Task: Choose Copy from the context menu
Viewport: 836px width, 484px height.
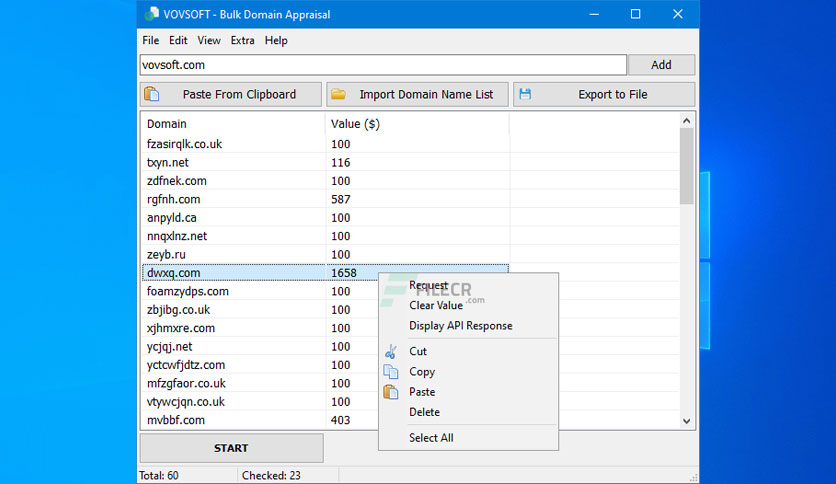Action: tap(468, 372)
